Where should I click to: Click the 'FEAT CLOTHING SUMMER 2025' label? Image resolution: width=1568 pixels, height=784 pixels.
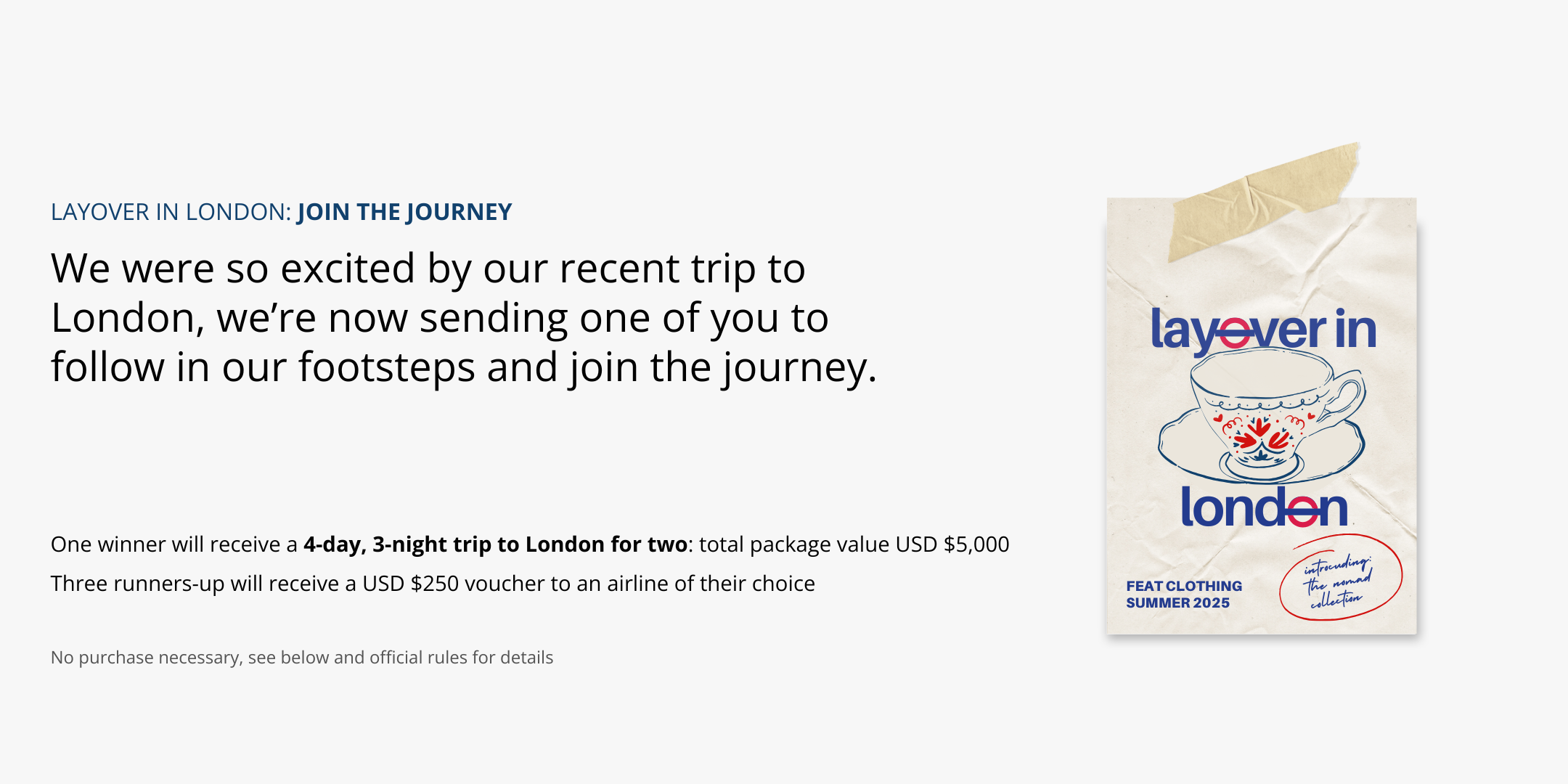pyautogui.click(x=1183, y=594)
